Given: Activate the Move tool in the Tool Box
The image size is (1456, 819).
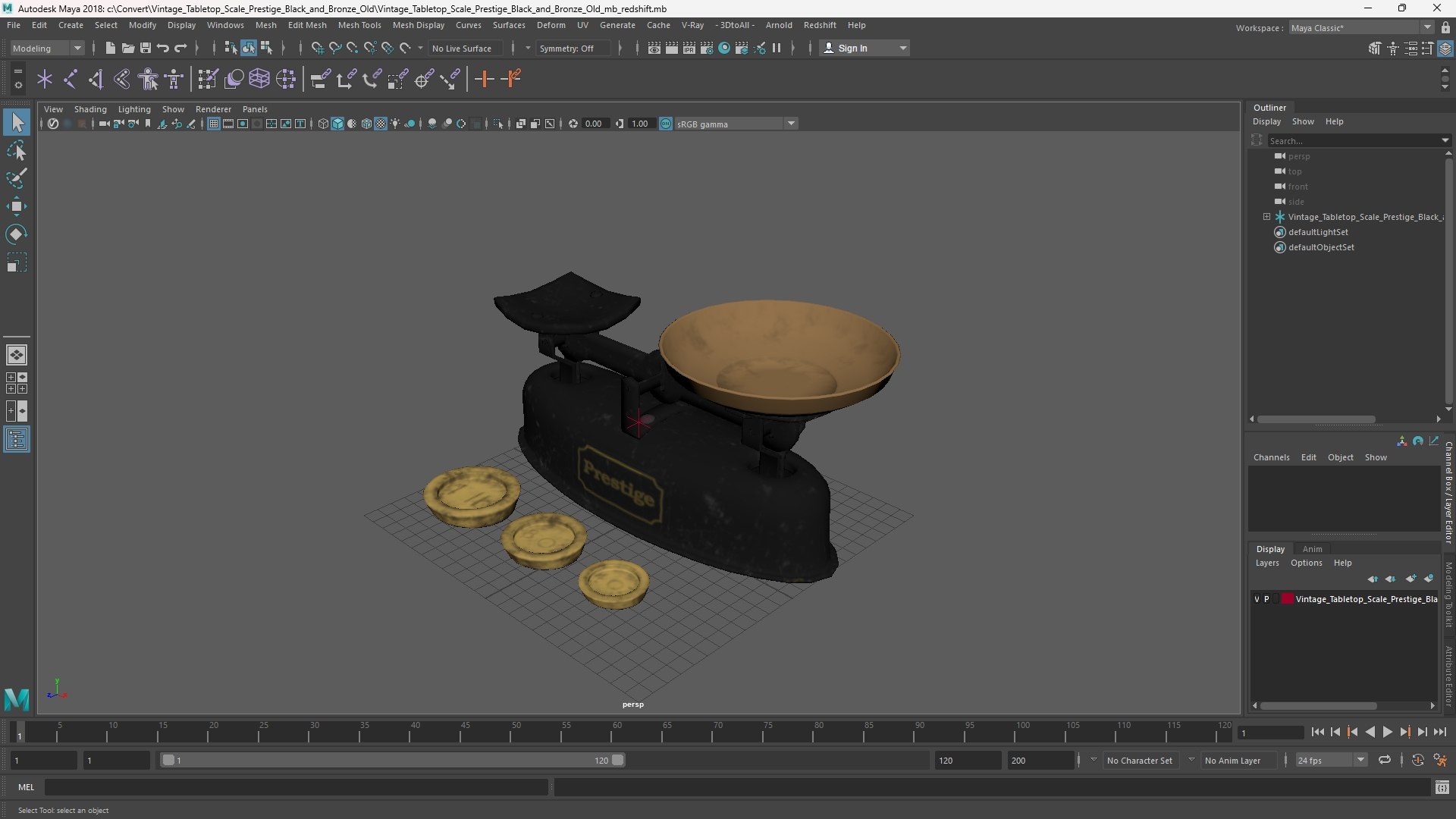Looking at the screenshot, I should (17, 206).
